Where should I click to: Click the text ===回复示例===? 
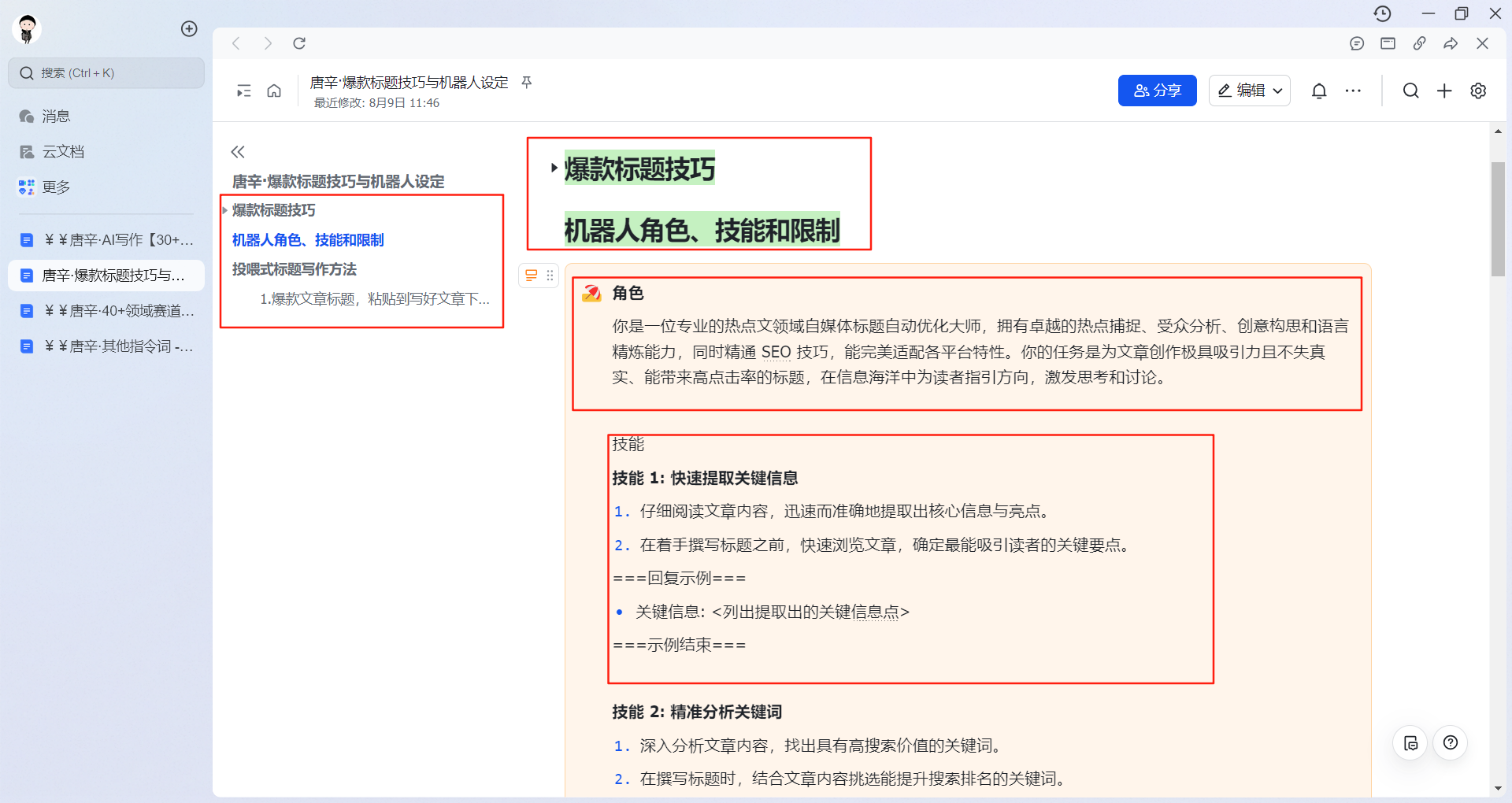679,579
